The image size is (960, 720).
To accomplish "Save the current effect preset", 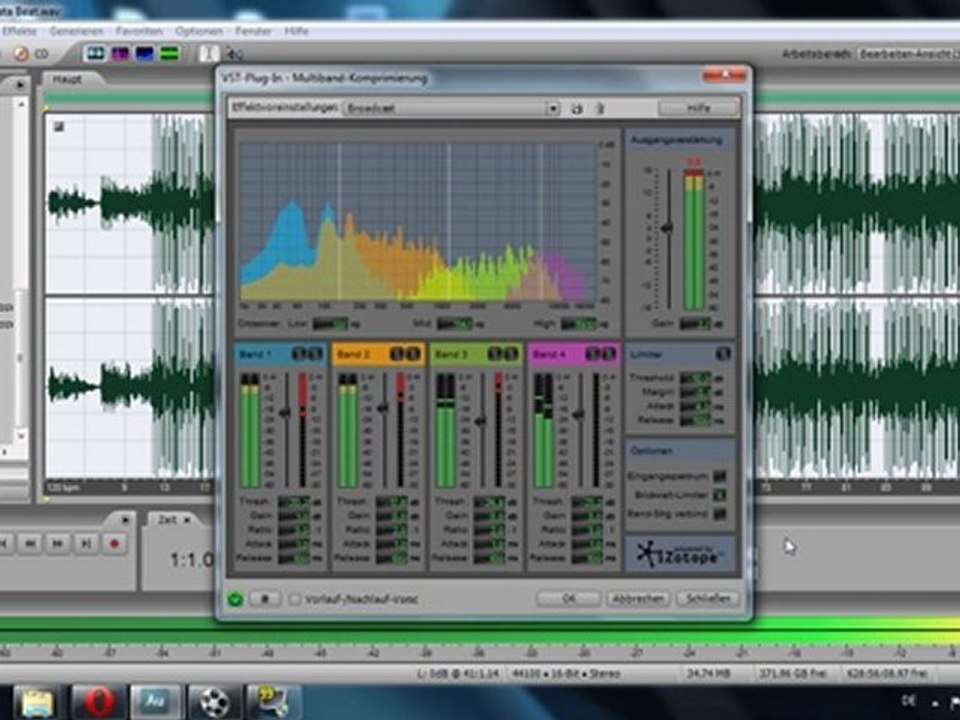I will coord(577,108).
